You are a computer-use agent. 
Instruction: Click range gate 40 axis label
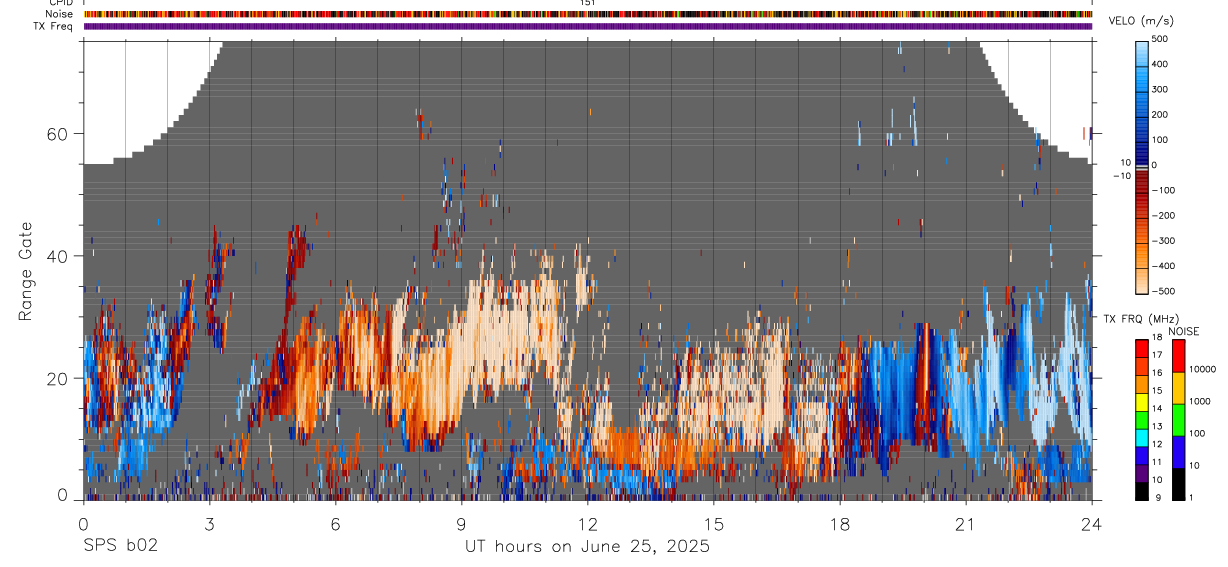[x=59, y=256]
